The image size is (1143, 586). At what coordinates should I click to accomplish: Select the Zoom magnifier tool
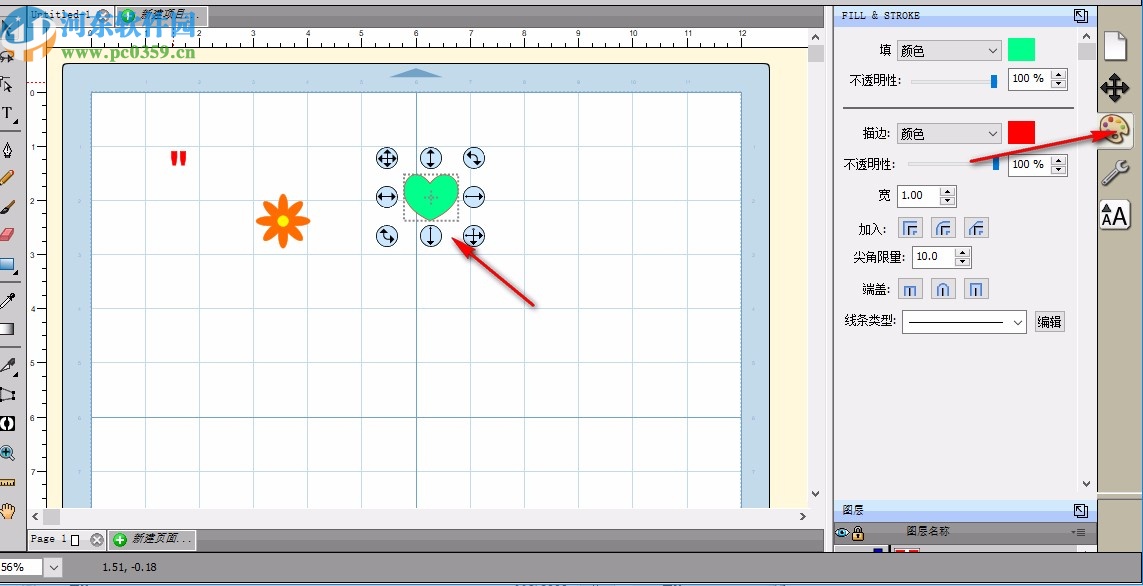7,453
